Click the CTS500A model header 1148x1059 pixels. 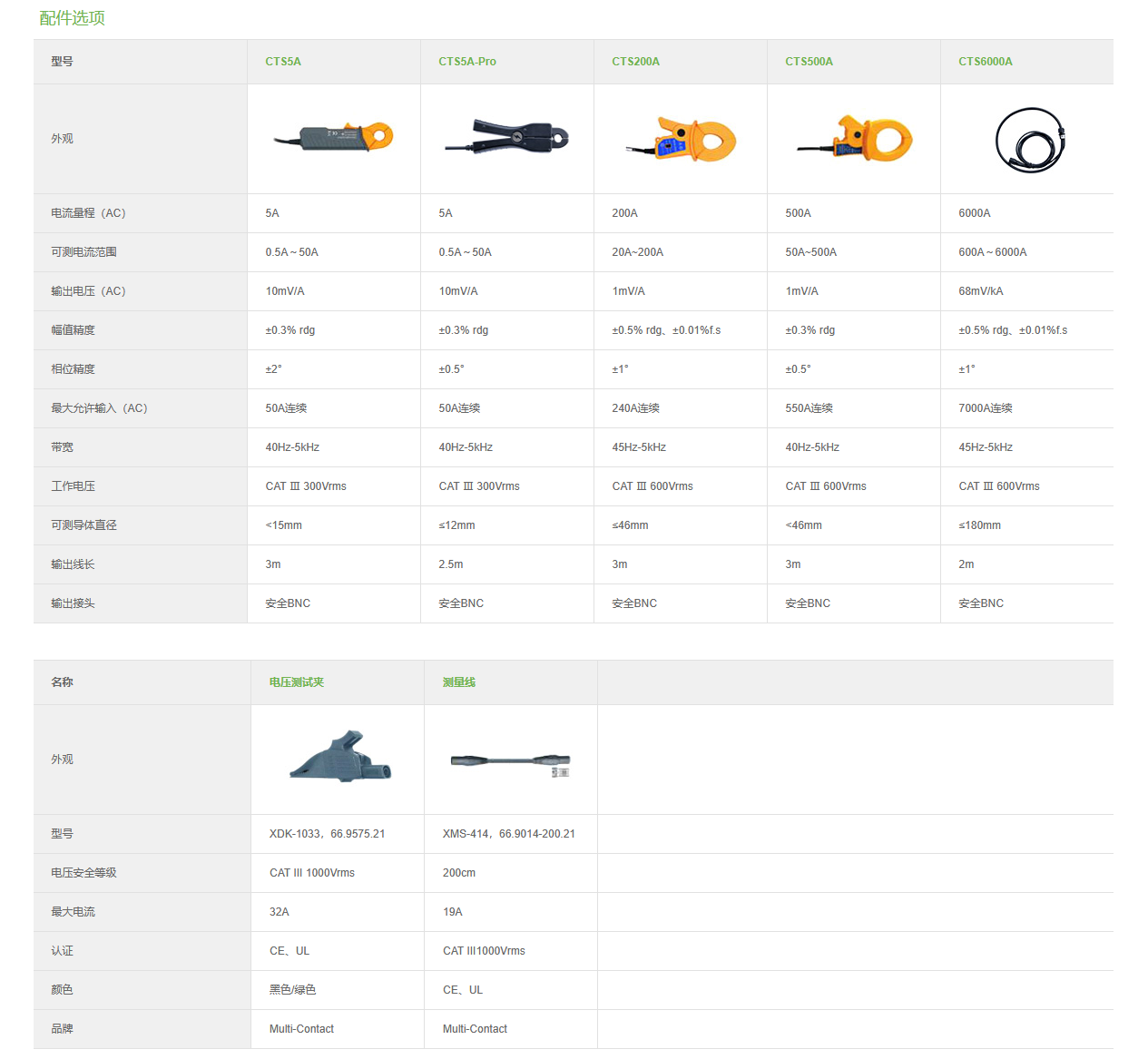pyautogui.click(x=809, y=62)
